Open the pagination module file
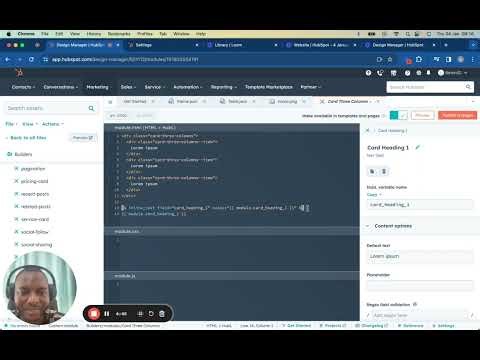The height and width of the screenshot is (360, 480). pyautogui.click(x=33, y=169)
